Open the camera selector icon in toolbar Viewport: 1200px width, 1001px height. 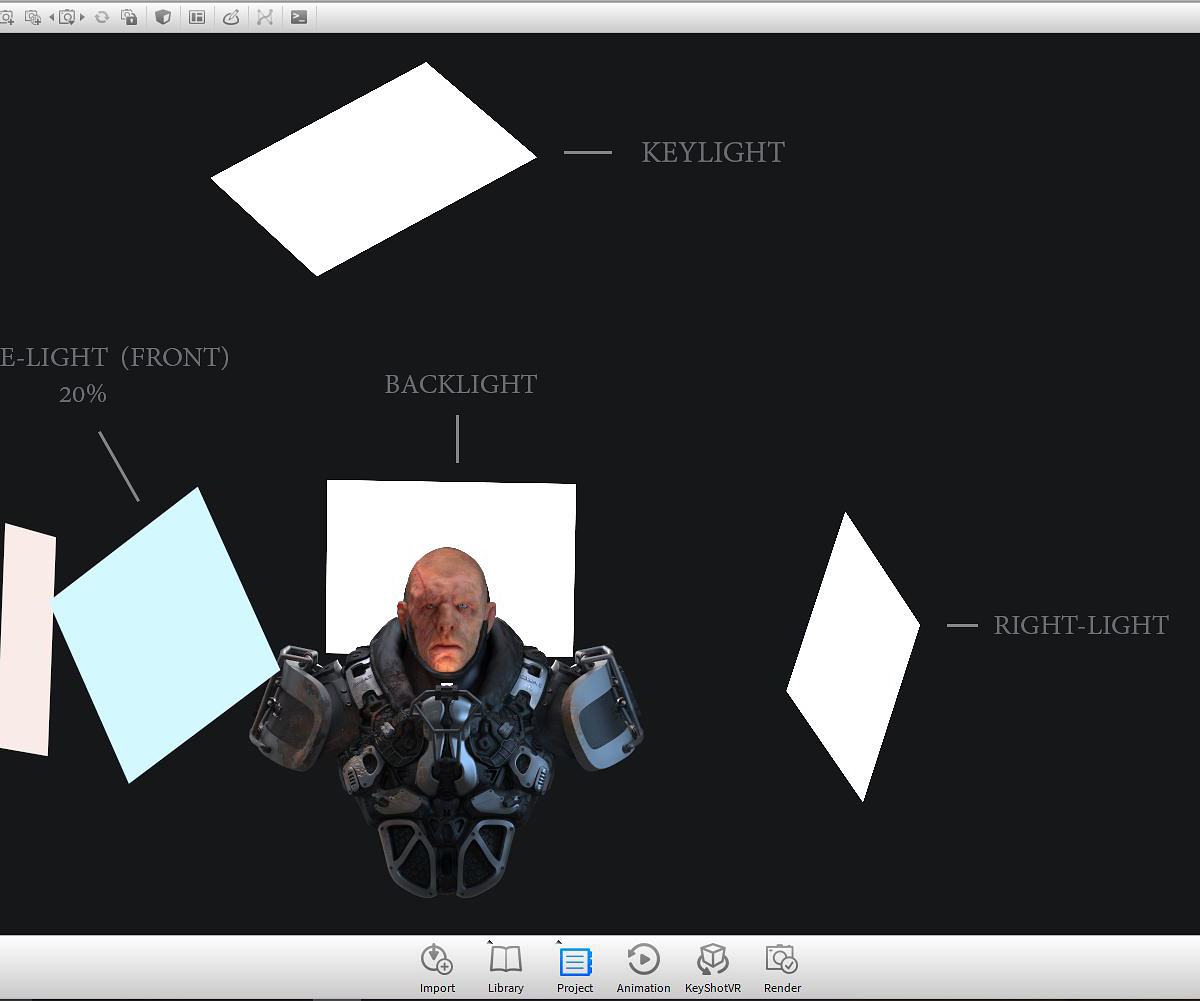coord(67,17)
